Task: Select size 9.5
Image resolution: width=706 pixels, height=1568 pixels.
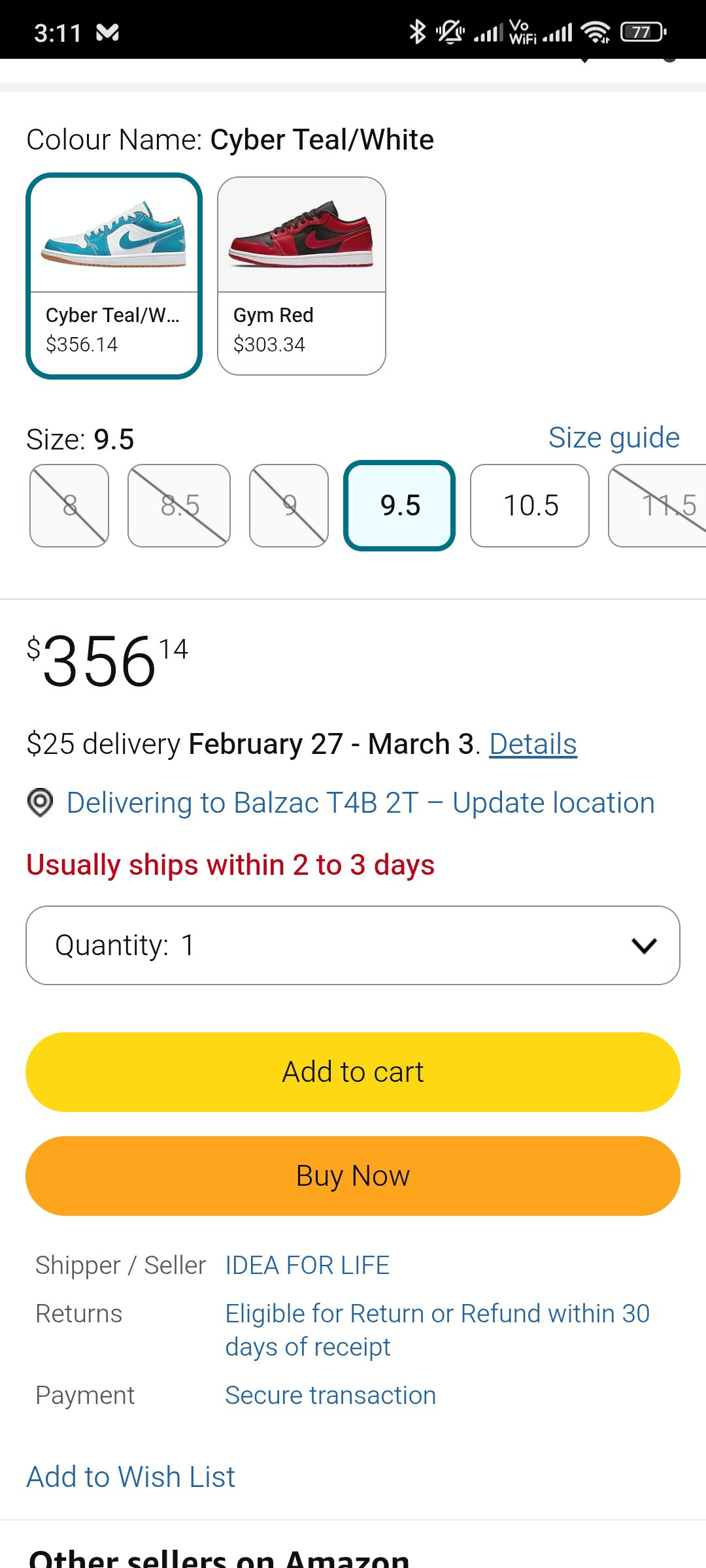Action: pyautogui.click(x=399, y=506)
